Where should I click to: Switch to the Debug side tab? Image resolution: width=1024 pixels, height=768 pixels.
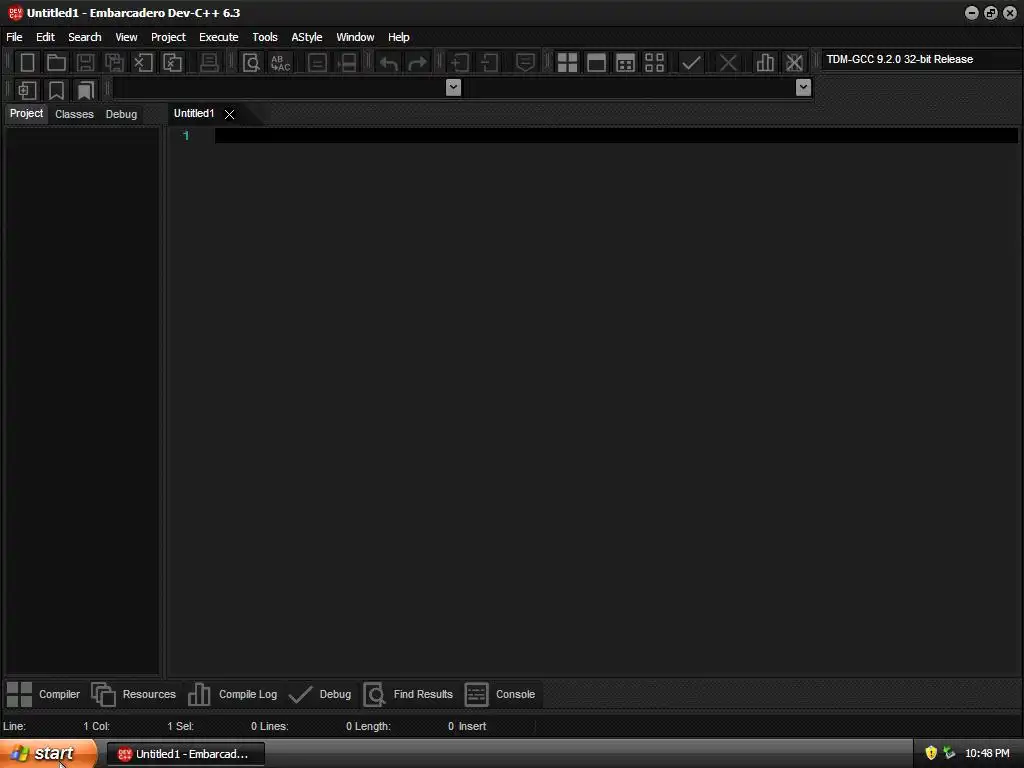click(x=121, y=114)
